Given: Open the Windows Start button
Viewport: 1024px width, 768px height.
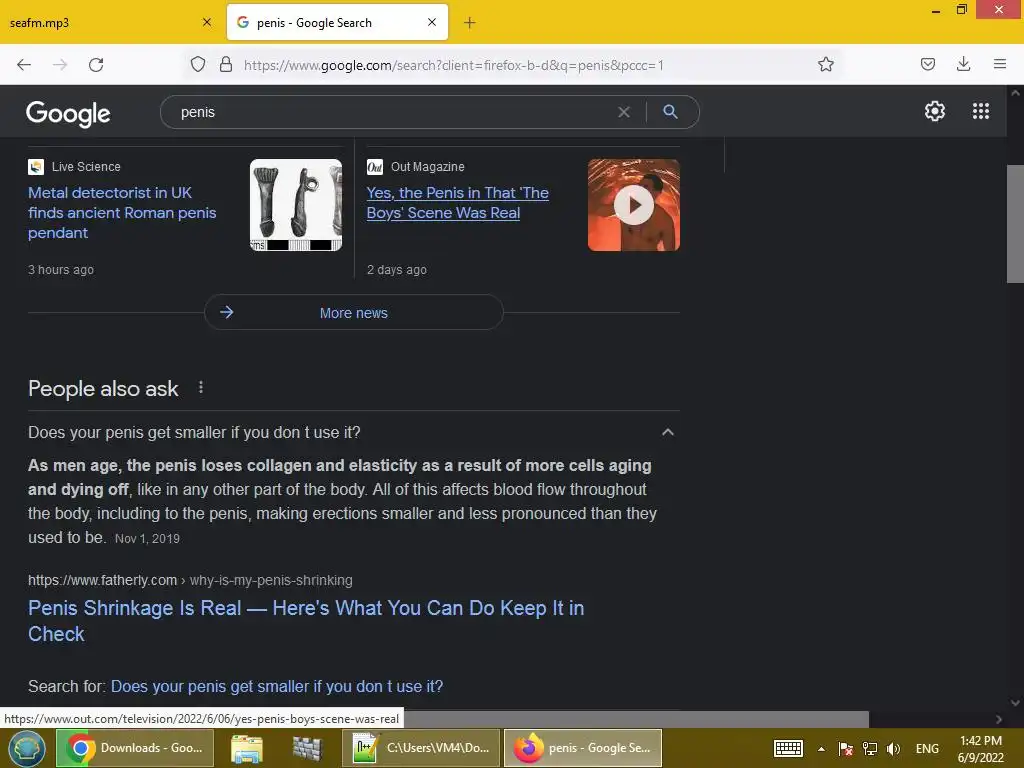Looking at the screenshot, I should coord(26,748).
